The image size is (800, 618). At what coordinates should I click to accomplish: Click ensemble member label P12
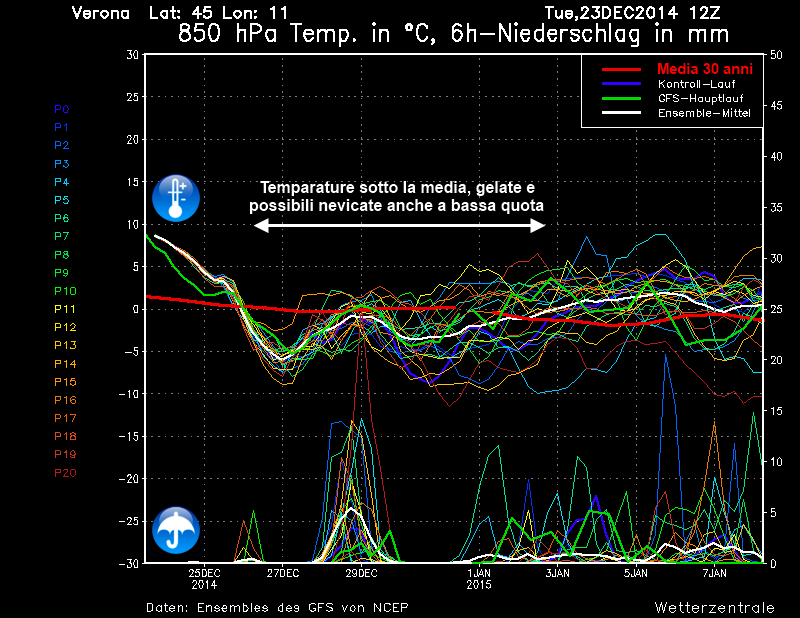[65, 327]
